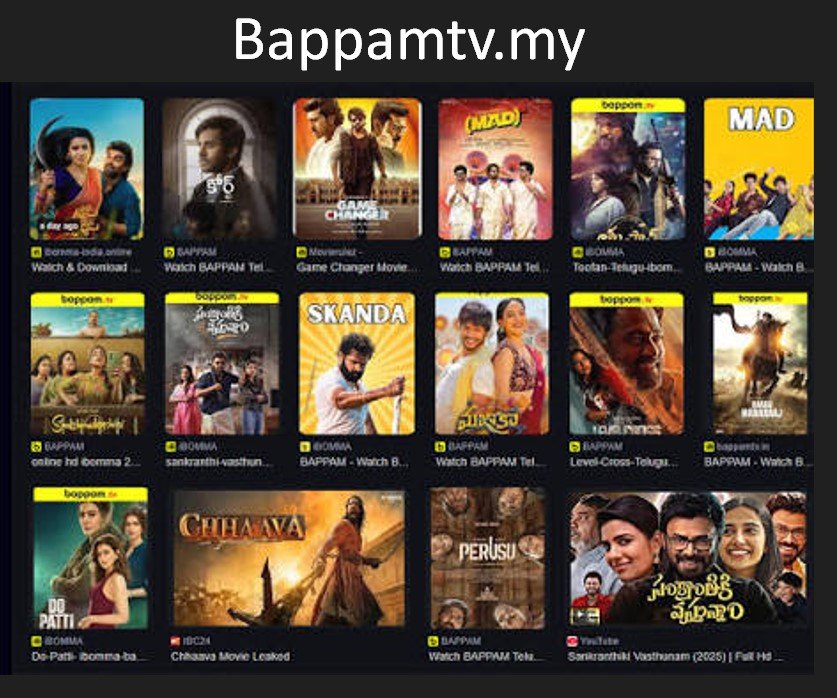The image size is (837, 698).
Task: Open the 'Do-Patti- ibomma-ba...' result link
Action: click(x=88, y=656)
